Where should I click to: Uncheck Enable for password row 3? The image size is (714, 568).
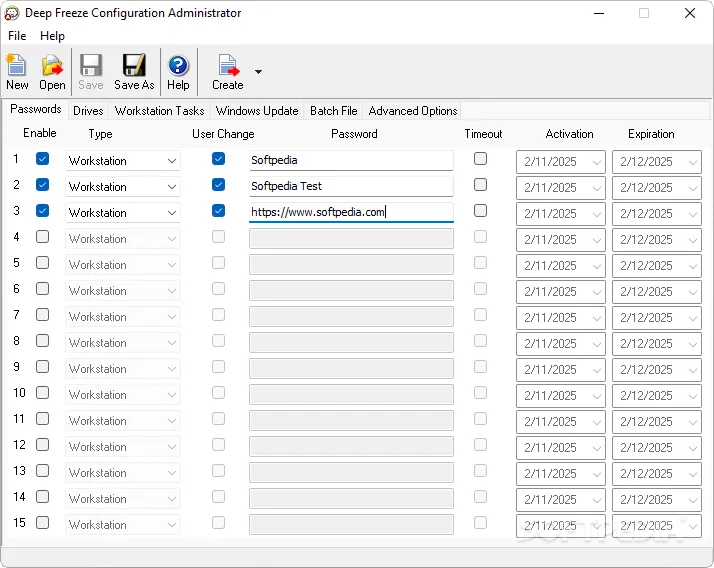pyautogui.click(x=42, y=210)
